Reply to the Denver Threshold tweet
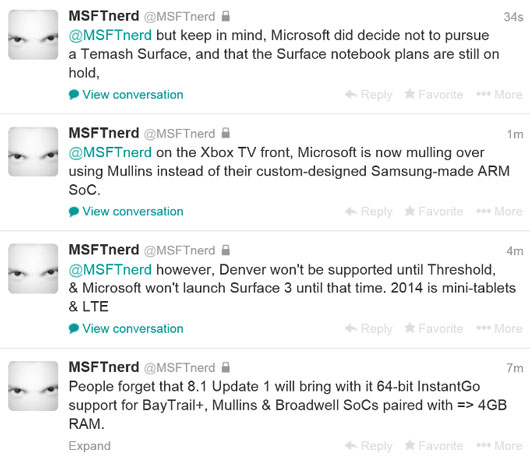 (x=369, y=329)
